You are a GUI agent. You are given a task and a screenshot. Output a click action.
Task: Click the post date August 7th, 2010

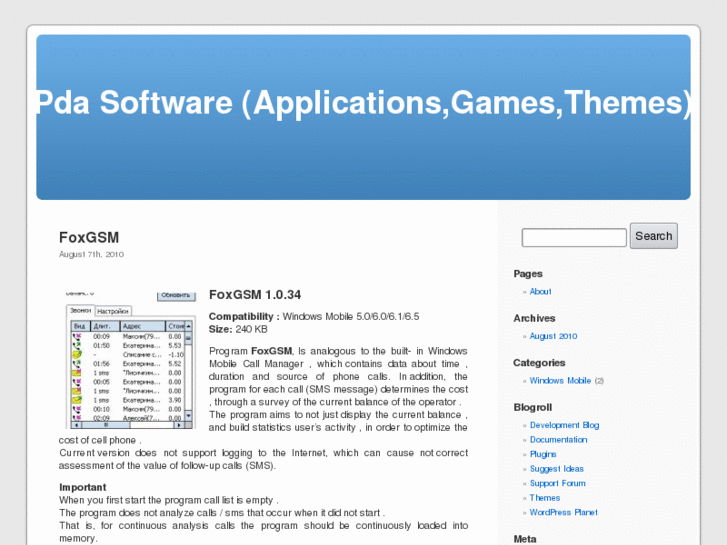91,254
